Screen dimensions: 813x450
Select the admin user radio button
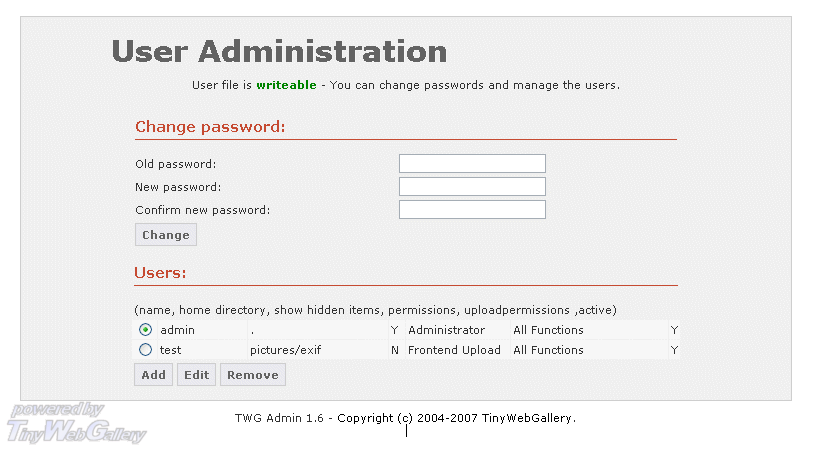(146, 330)
